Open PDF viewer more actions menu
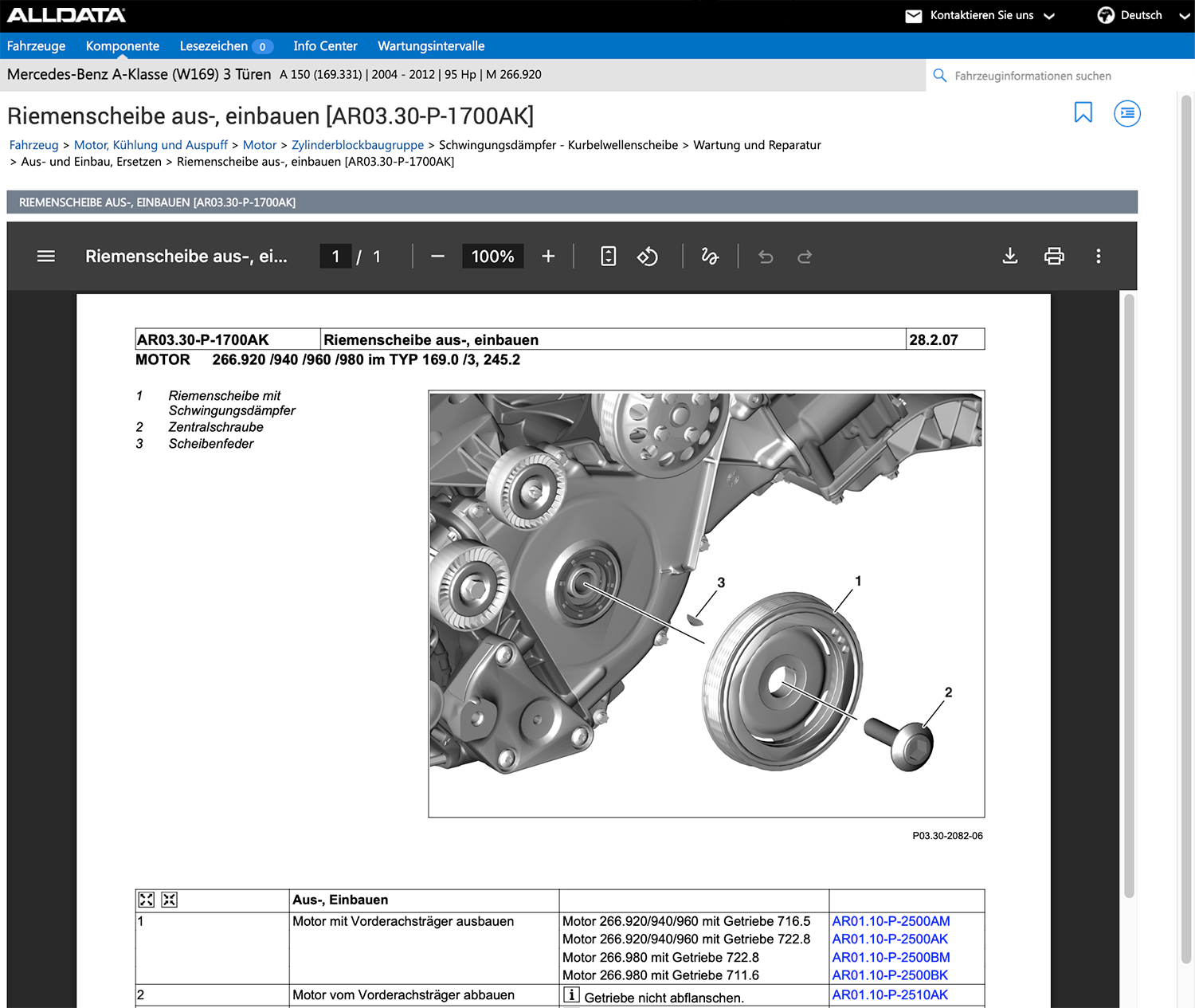The image size is (1195, 1008). coord(1099,257)
